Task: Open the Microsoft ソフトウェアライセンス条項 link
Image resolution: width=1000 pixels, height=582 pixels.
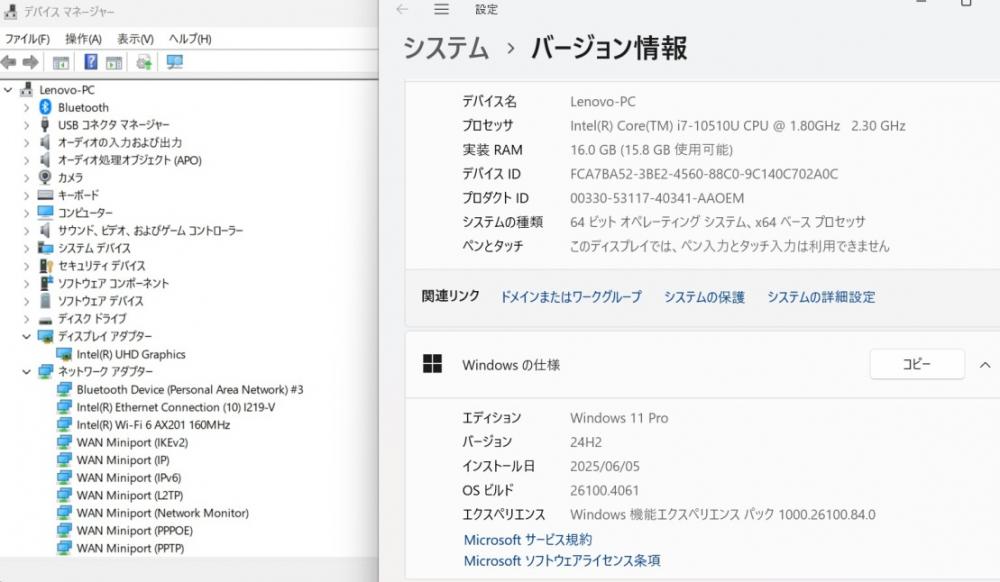Action: tap(562, 561)
